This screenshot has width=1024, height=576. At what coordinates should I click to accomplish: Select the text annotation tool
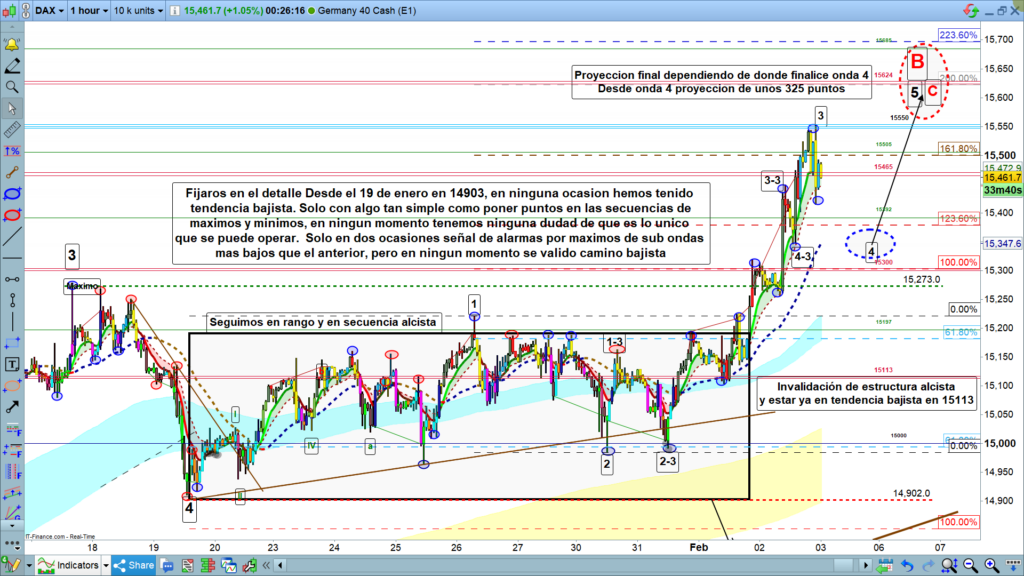[x=12, y=363]
